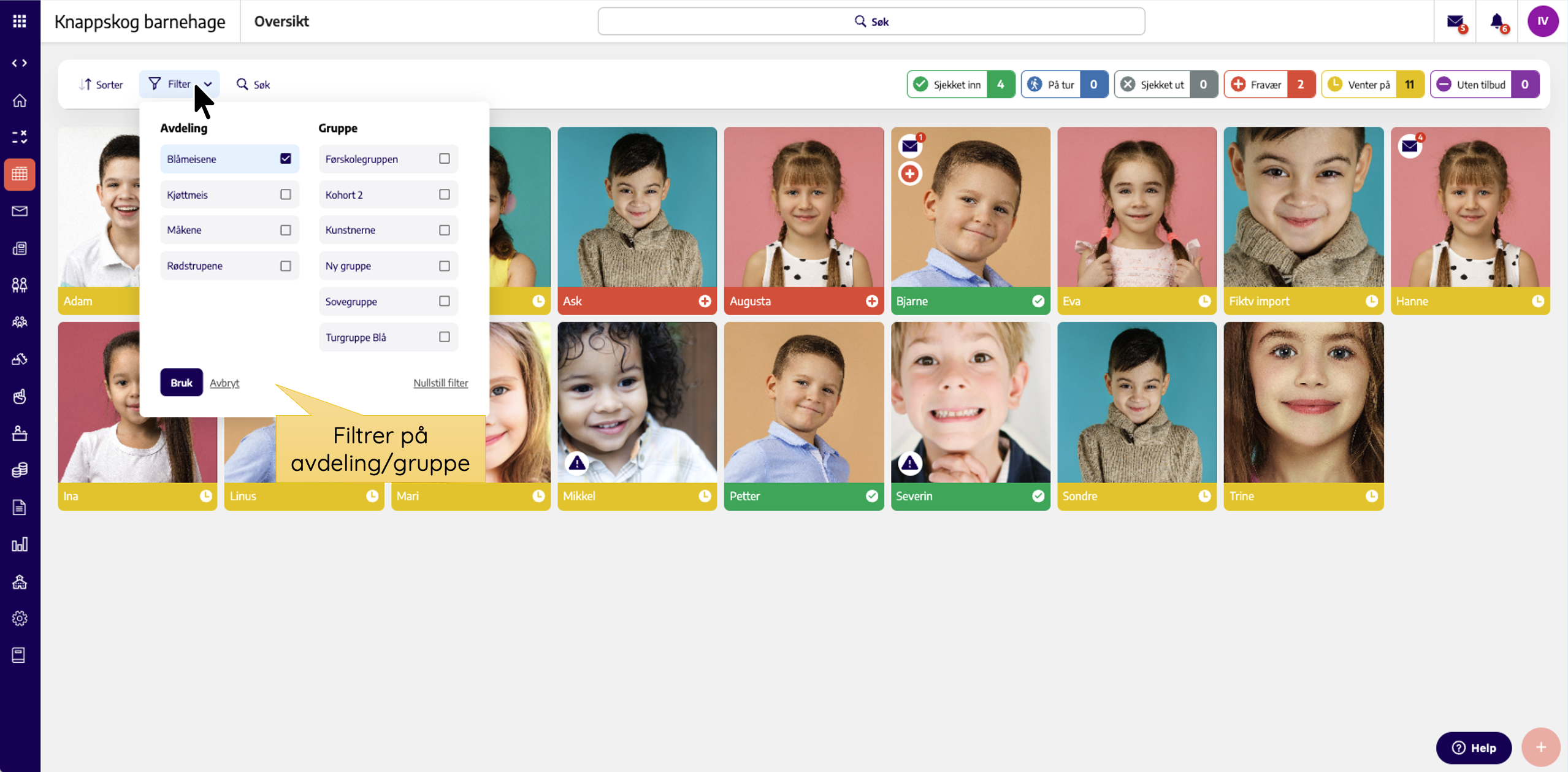
Task: Open the Sorter sorting control
Action: 101,85
